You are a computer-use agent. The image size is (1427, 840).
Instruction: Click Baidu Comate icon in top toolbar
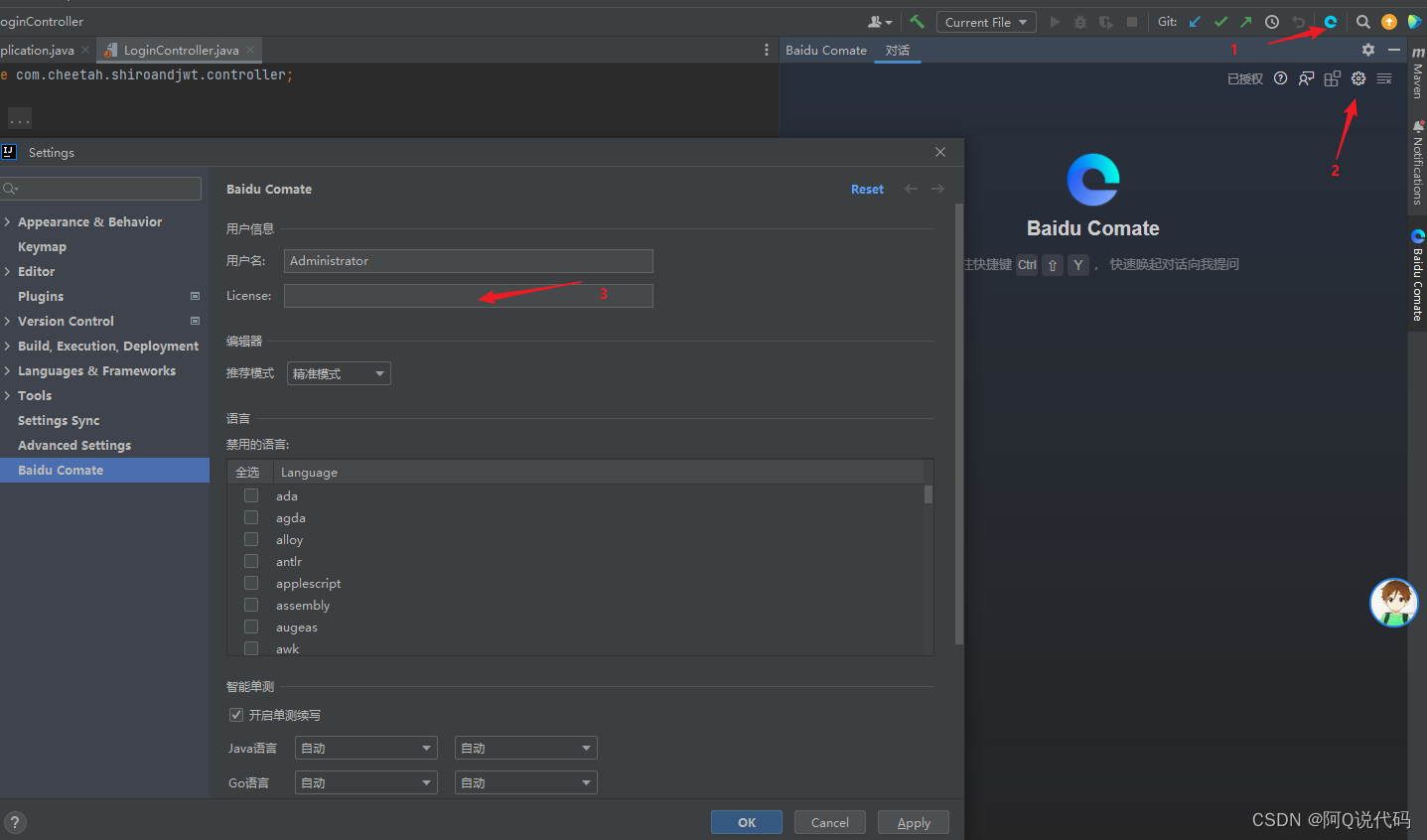coord(1331,22)
